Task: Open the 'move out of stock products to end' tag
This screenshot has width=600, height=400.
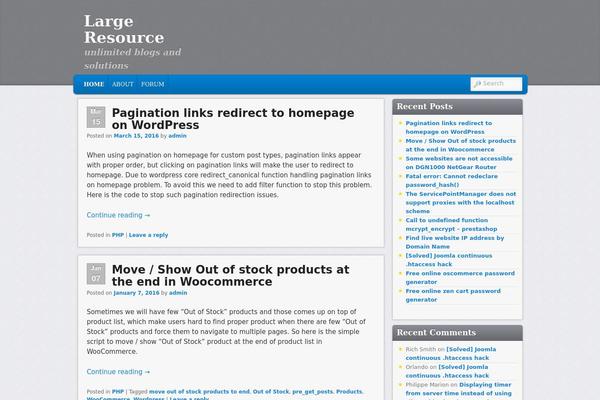Action: (199, 392)
